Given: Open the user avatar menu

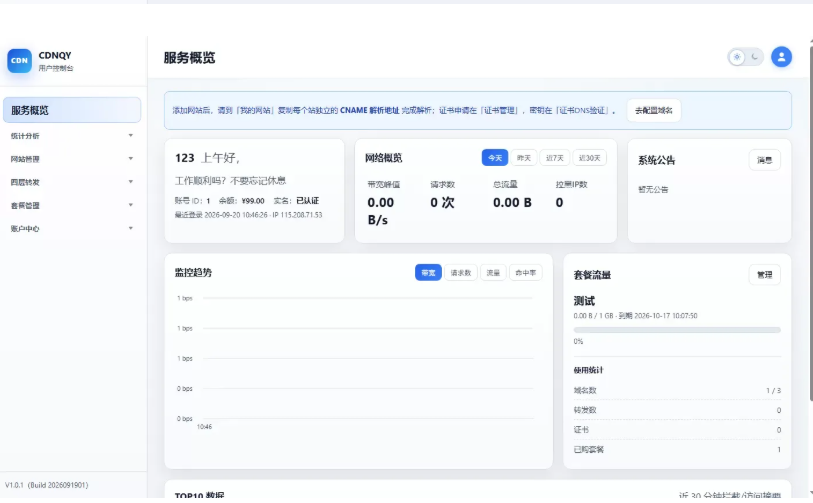Looking at the screenshot, I should coord(781,57).
